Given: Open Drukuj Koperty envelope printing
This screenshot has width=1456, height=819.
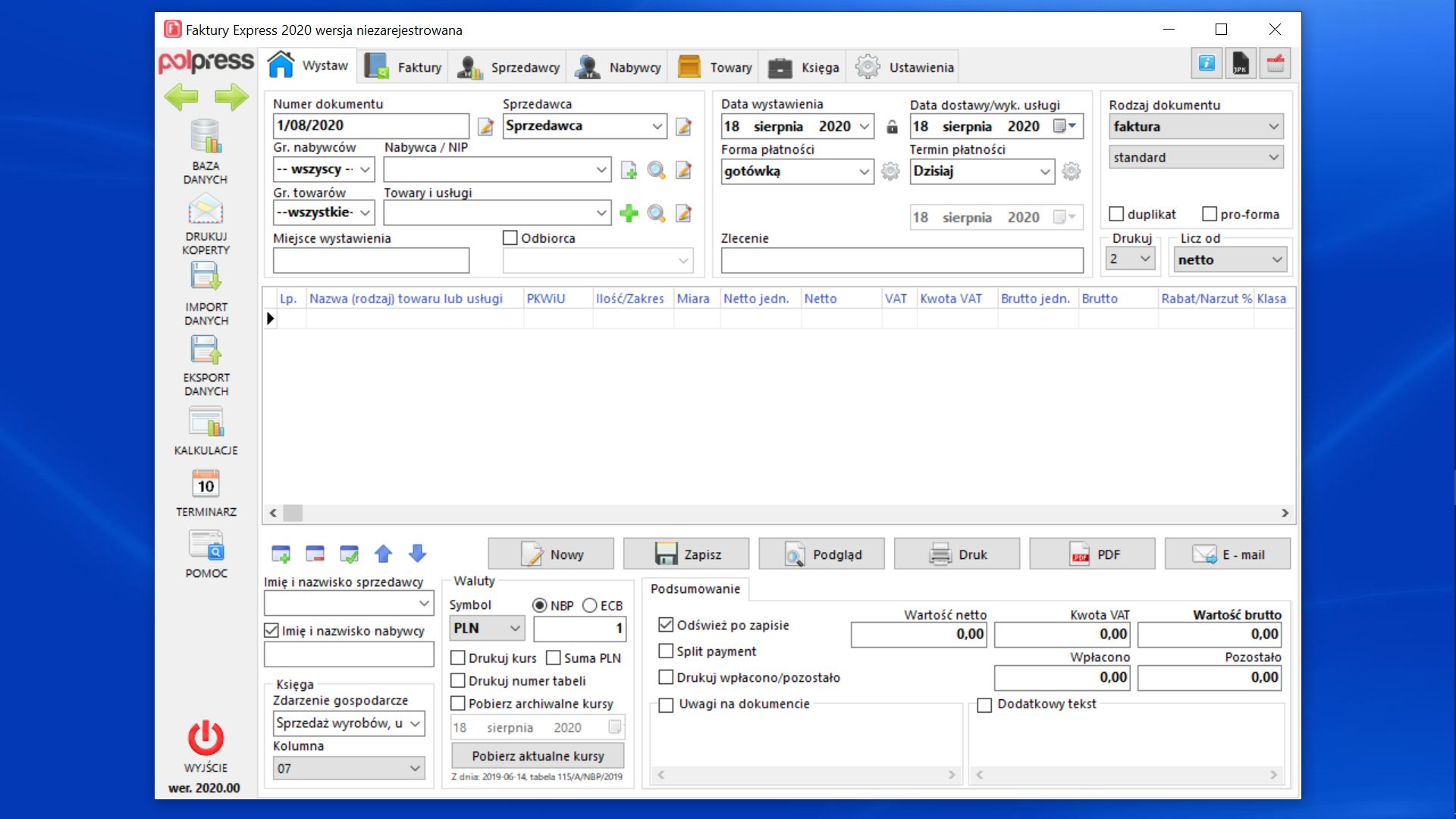Looking at the screenshot, I should point(206,209).
